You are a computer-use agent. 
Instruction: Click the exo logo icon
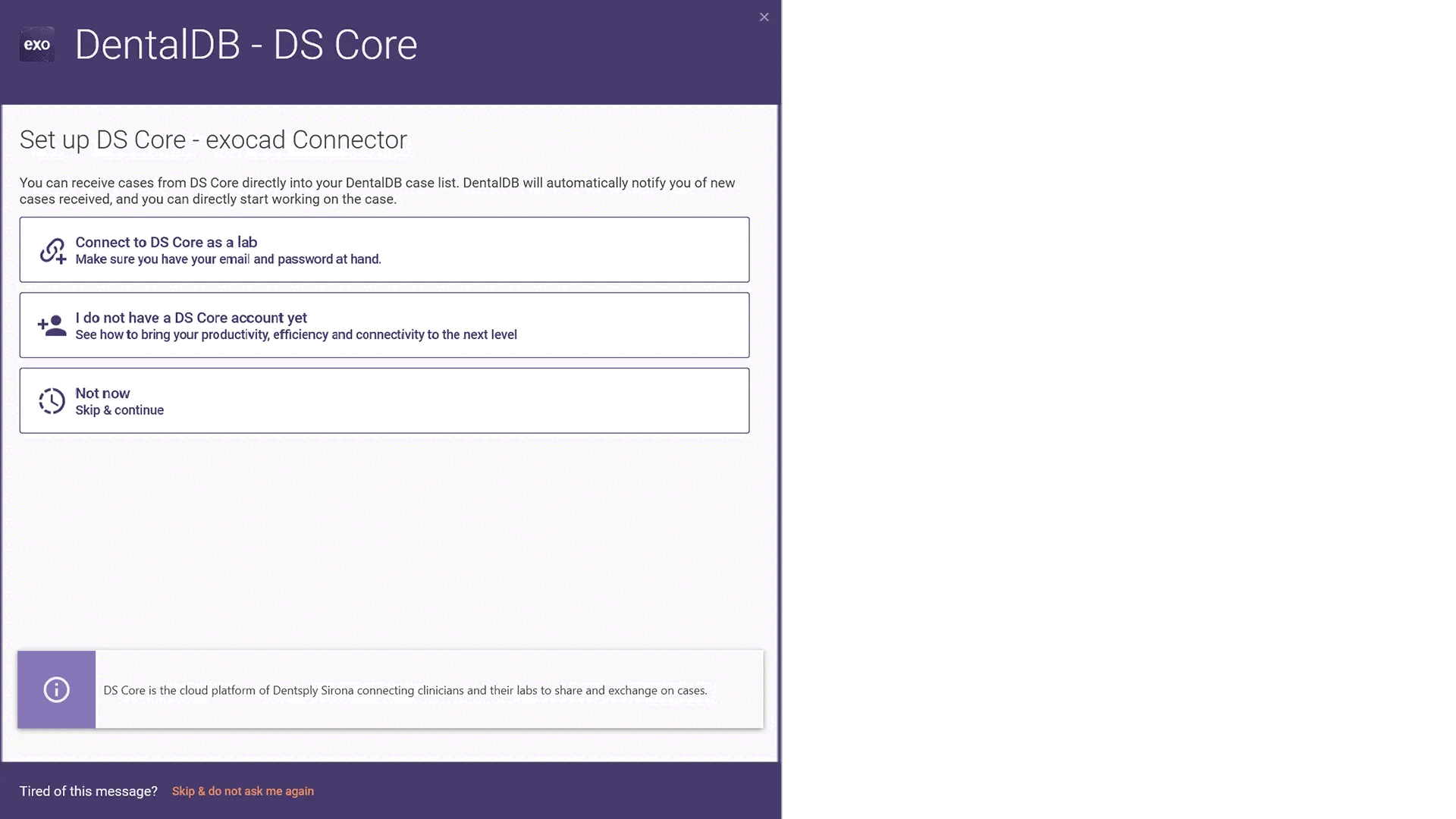pyautogui.click(x=36, y=45)
